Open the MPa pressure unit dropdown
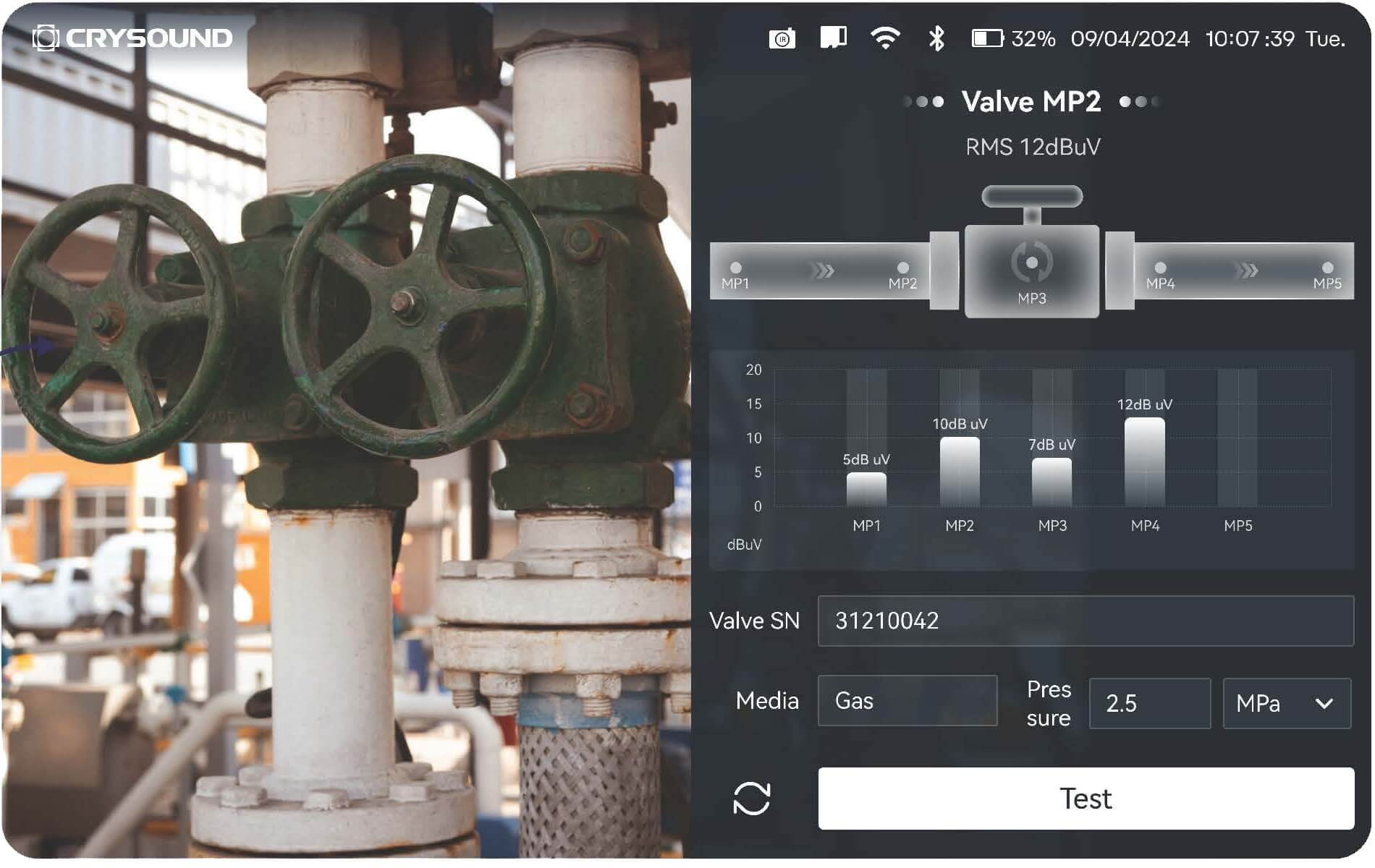This screenshot has width=1375, height=868. 1286,703
